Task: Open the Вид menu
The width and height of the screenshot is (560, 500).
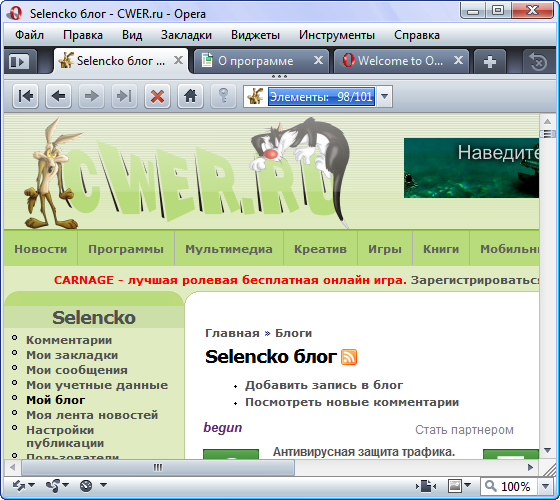Action: [132, 35]
